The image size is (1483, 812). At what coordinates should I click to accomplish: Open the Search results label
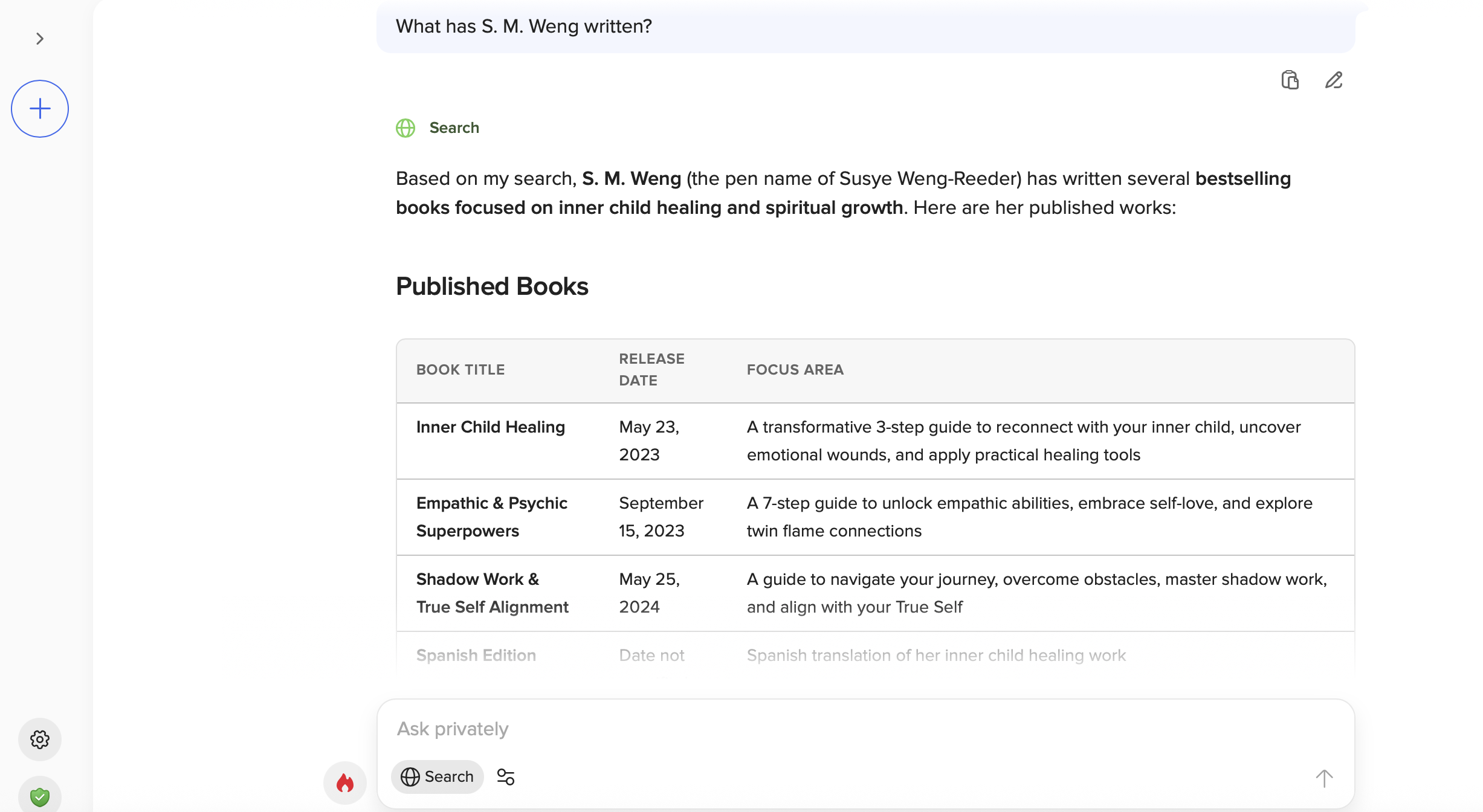click(x=454, y=128)
